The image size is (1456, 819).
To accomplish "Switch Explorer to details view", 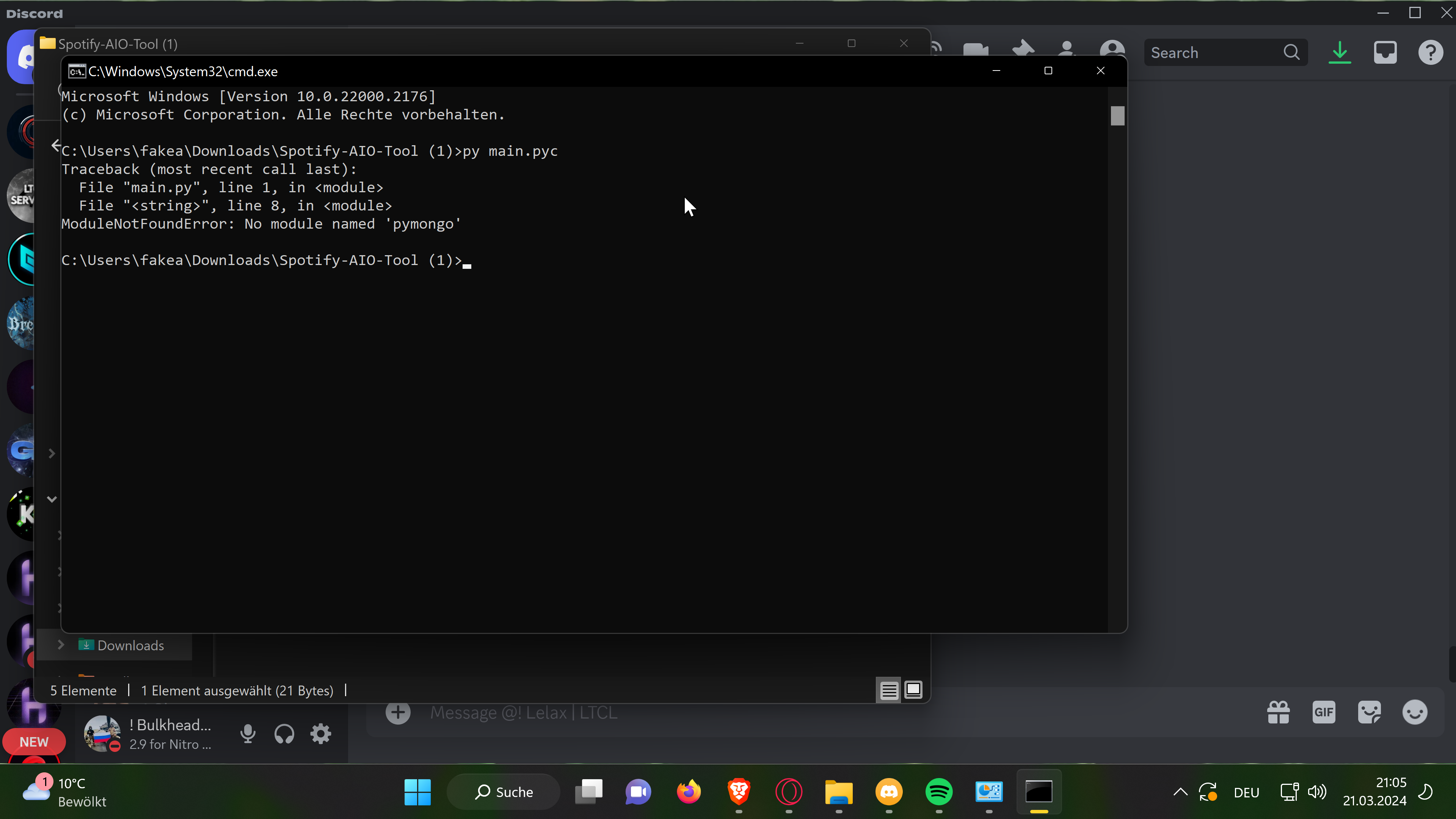I will 888,690.
